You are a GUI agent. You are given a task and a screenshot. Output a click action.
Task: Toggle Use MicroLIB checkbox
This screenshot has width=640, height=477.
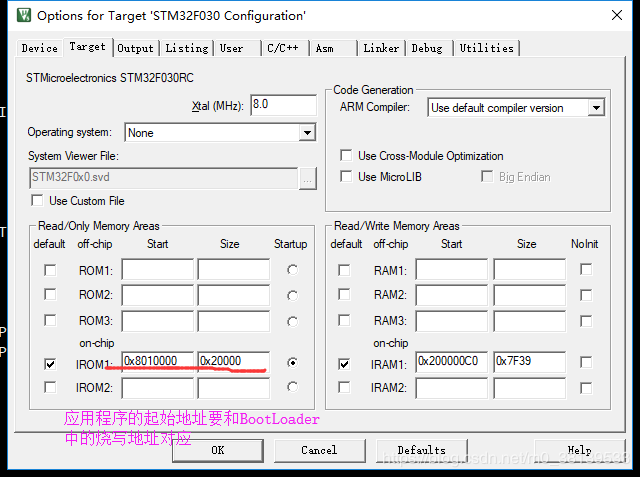[x=346, y=177]
